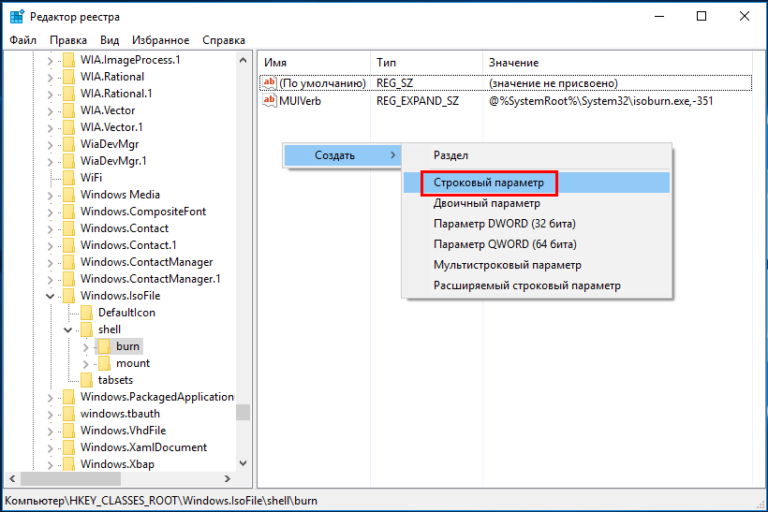
Task: Select the burn folder icon in tree
Action: 104,346
